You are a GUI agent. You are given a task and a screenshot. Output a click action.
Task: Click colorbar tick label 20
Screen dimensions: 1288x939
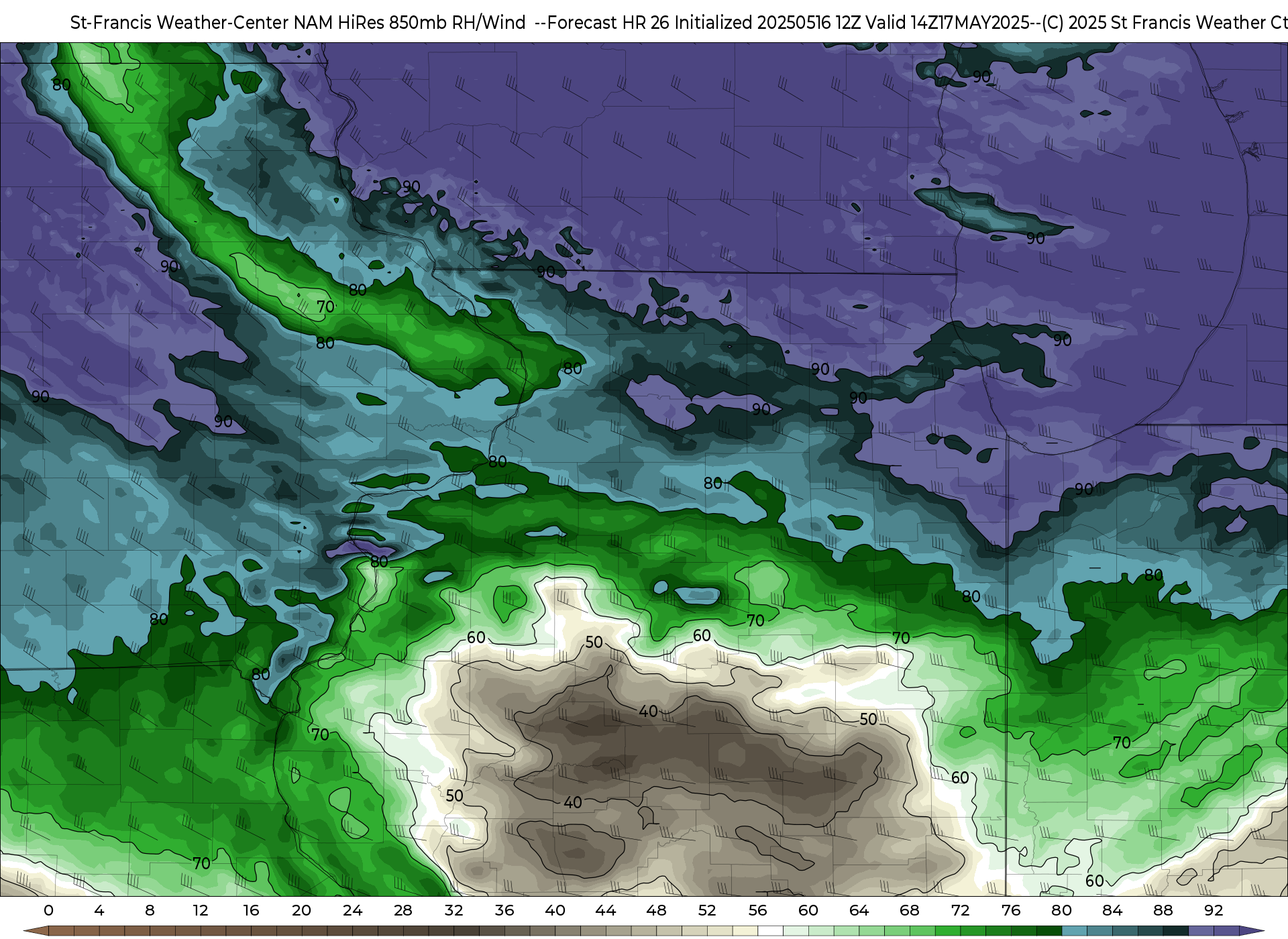click(302, 910)
